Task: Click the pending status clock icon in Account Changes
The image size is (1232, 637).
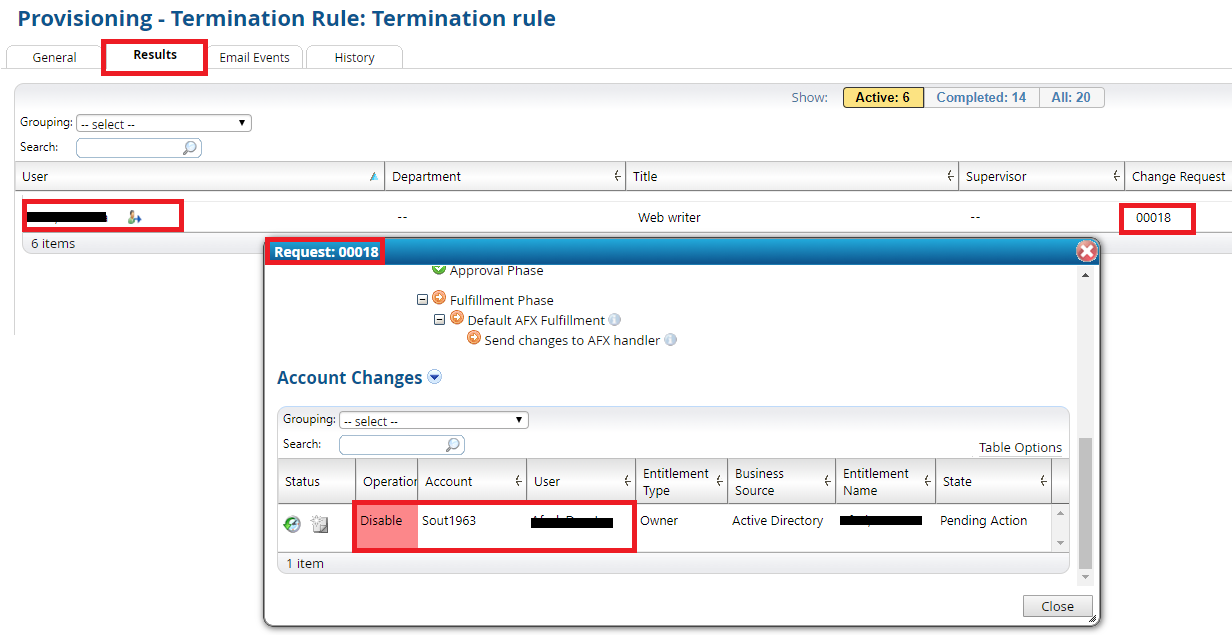Action: coord(292,523)
